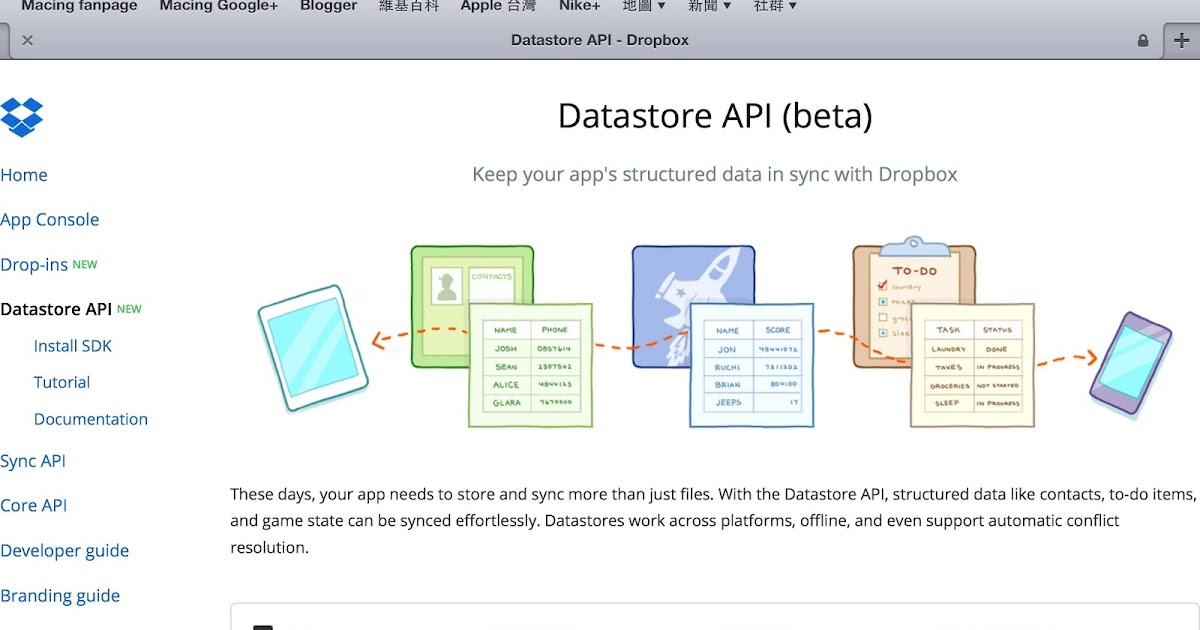Close the Datastore API browser tab
The height and width of the screenshot is (630, 1200).
[27, 41]
